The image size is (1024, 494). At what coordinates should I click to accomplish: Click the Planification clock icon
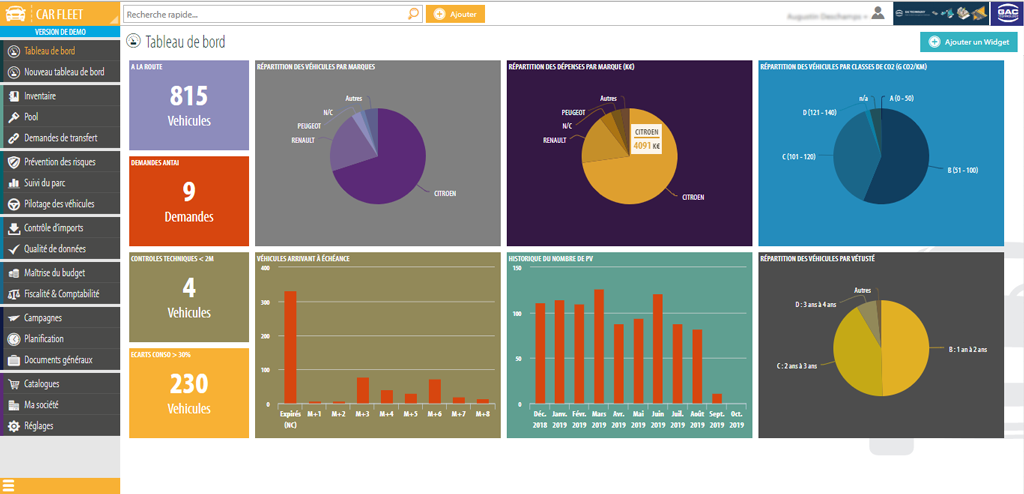pyautogui.click(x=13, y=339)
